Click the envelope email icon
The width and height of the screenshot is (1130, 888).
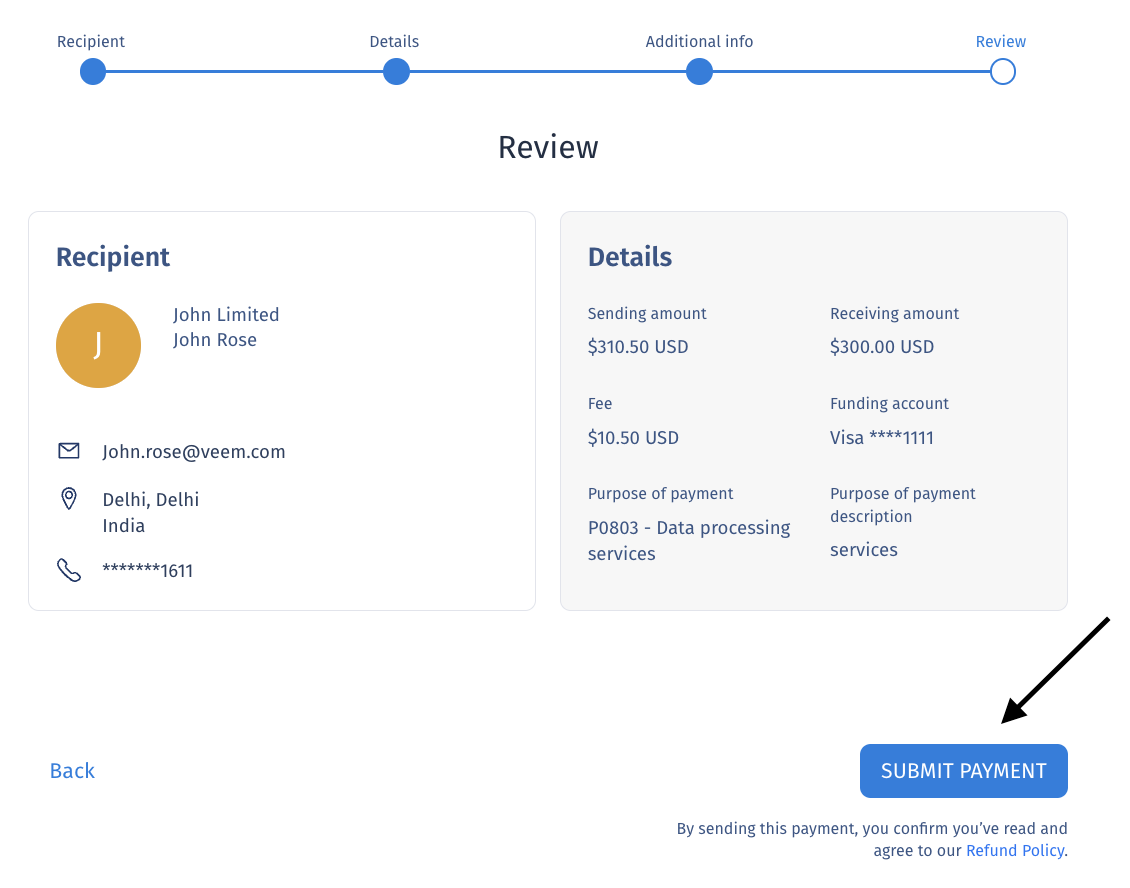pos(69,451)
